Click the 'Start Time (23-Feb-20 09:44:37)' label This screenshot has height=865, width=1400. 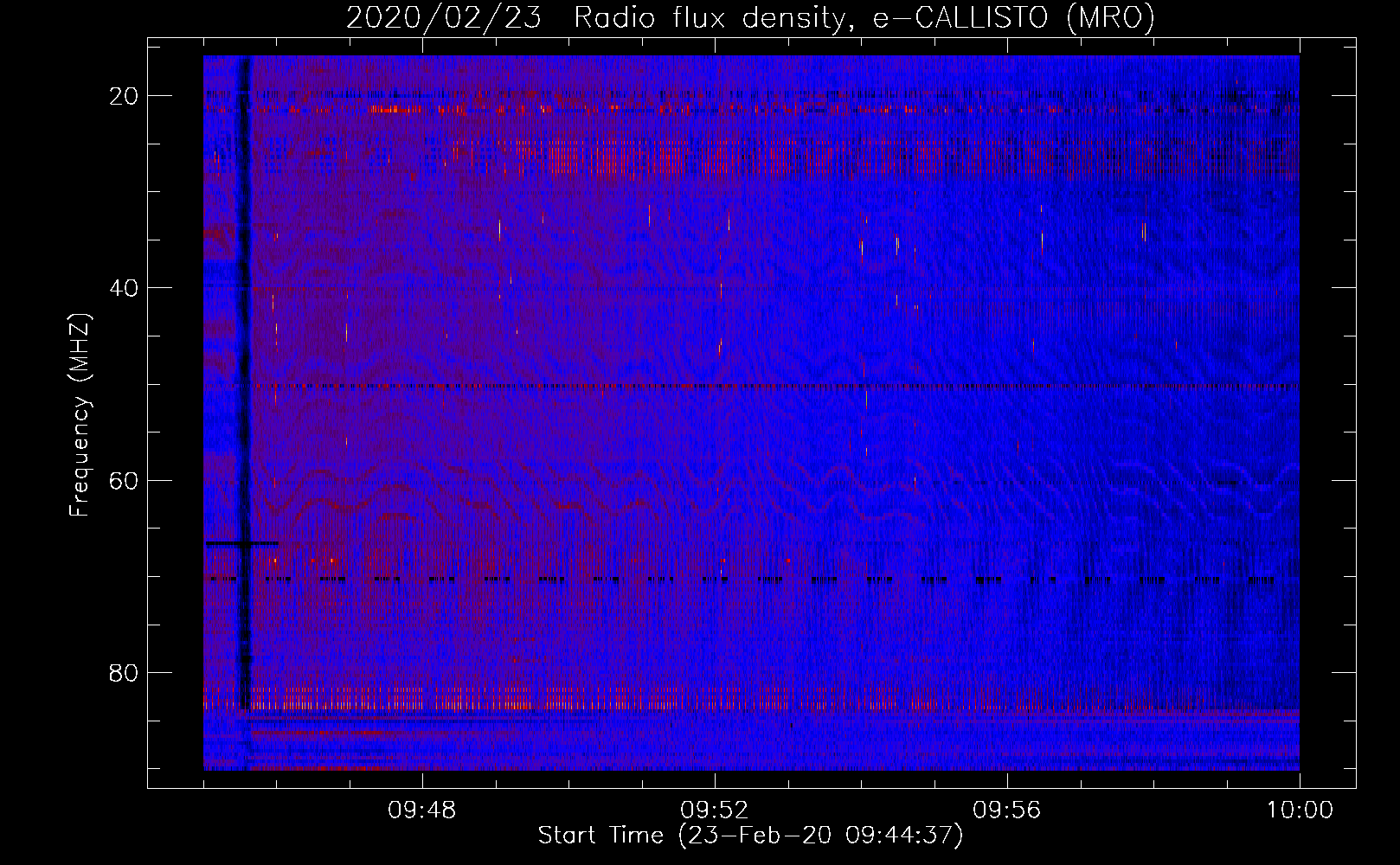[x=750, y=836]
